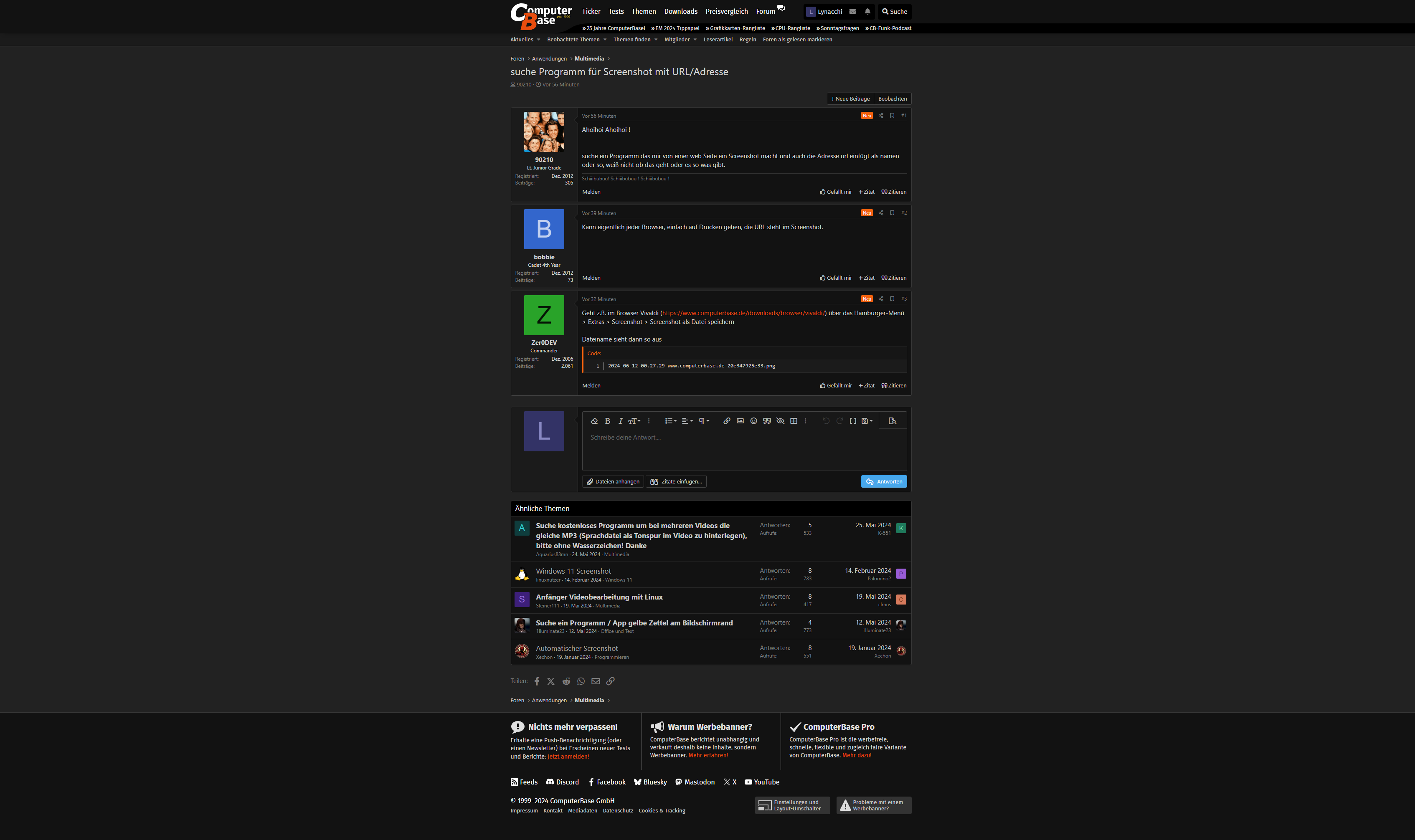Open the smiley emoji picker
The width and height of the screenshot is (1415, 840).
753,420
